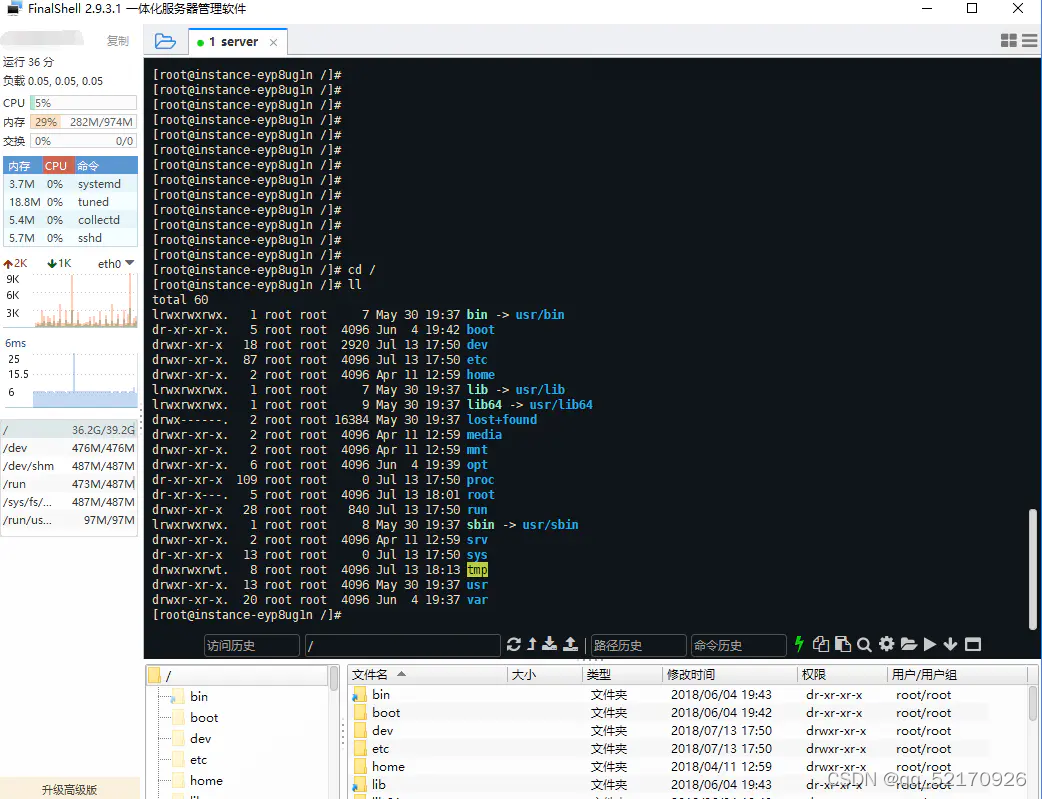Open connection manager folder icon
The width and height of the screenshot is (1042, 799).
pos(165,41)
